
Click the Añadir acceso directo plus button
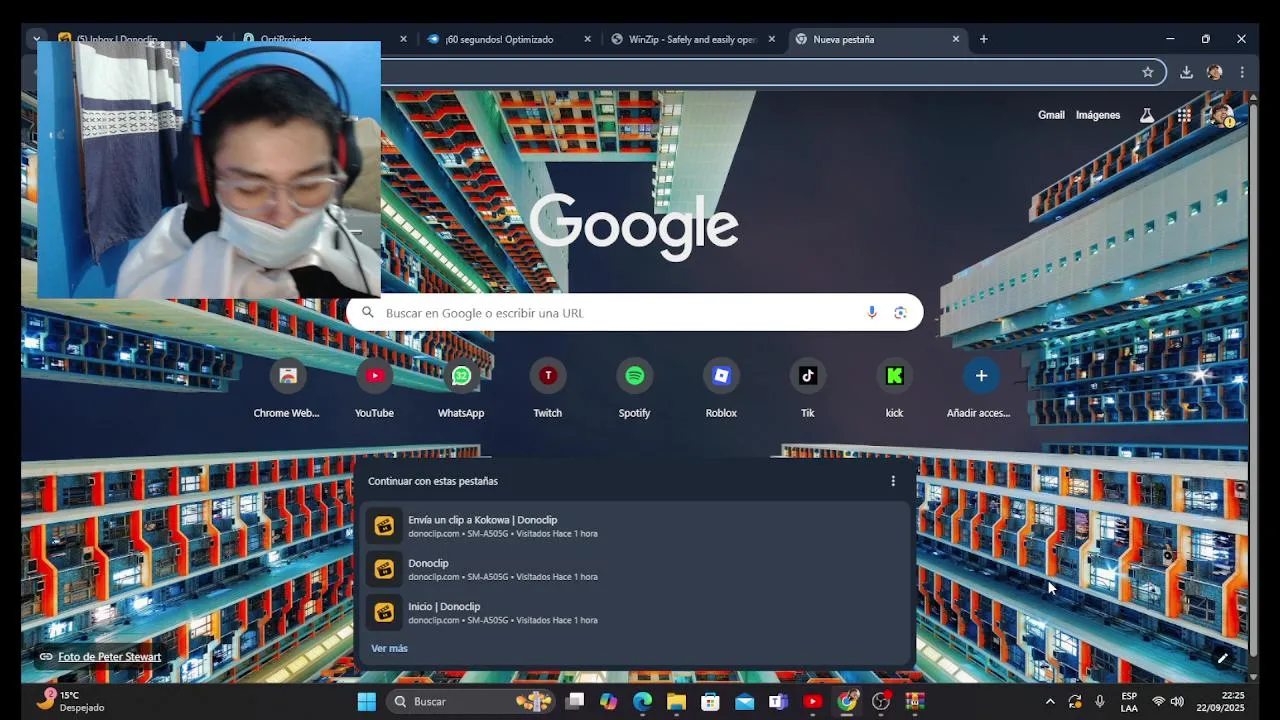tap(981, 376)
